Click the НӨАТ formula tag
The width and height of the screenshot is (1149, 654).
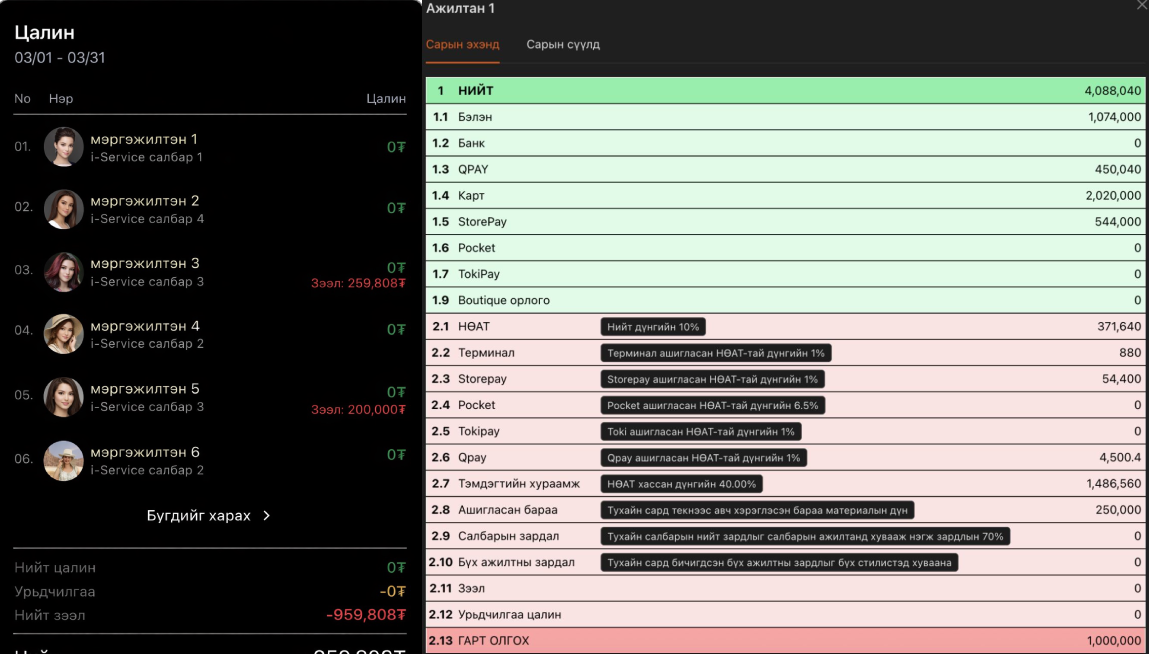(x=654, y=327)
